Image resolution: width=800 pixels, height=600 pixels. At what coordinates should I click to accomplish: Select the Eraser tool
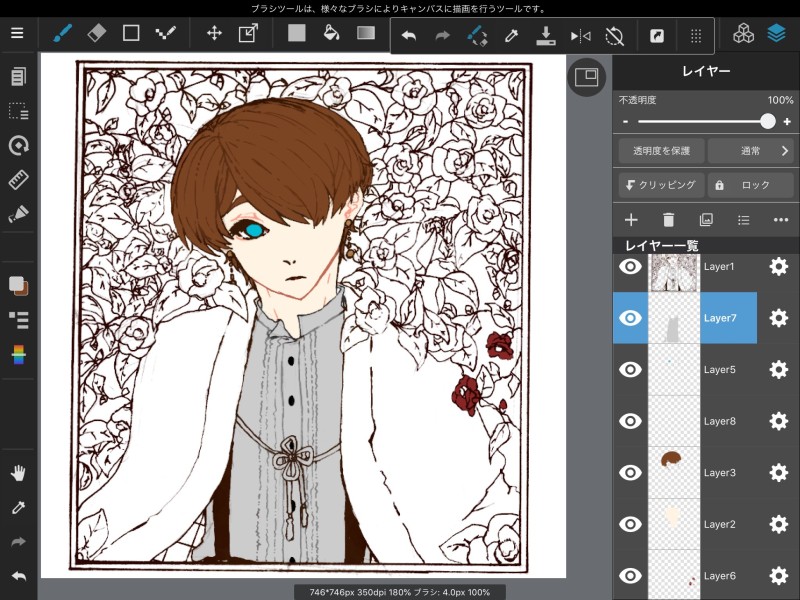96,33
